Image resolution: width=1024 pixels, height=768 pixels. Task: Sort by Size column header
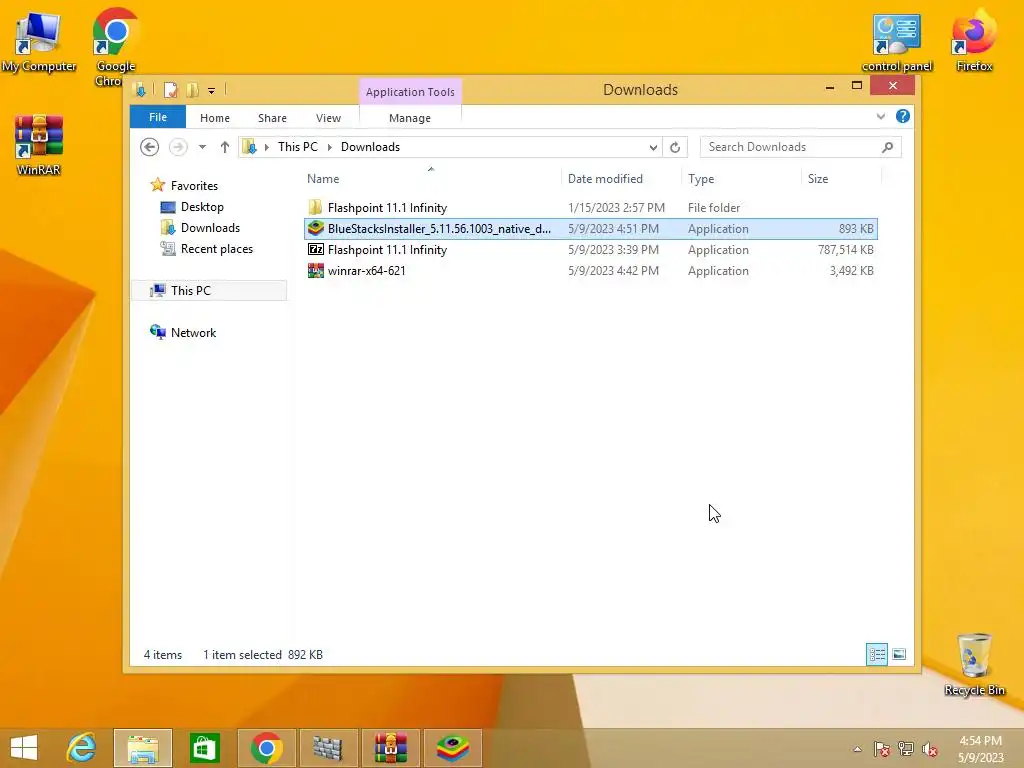(841, 178)
